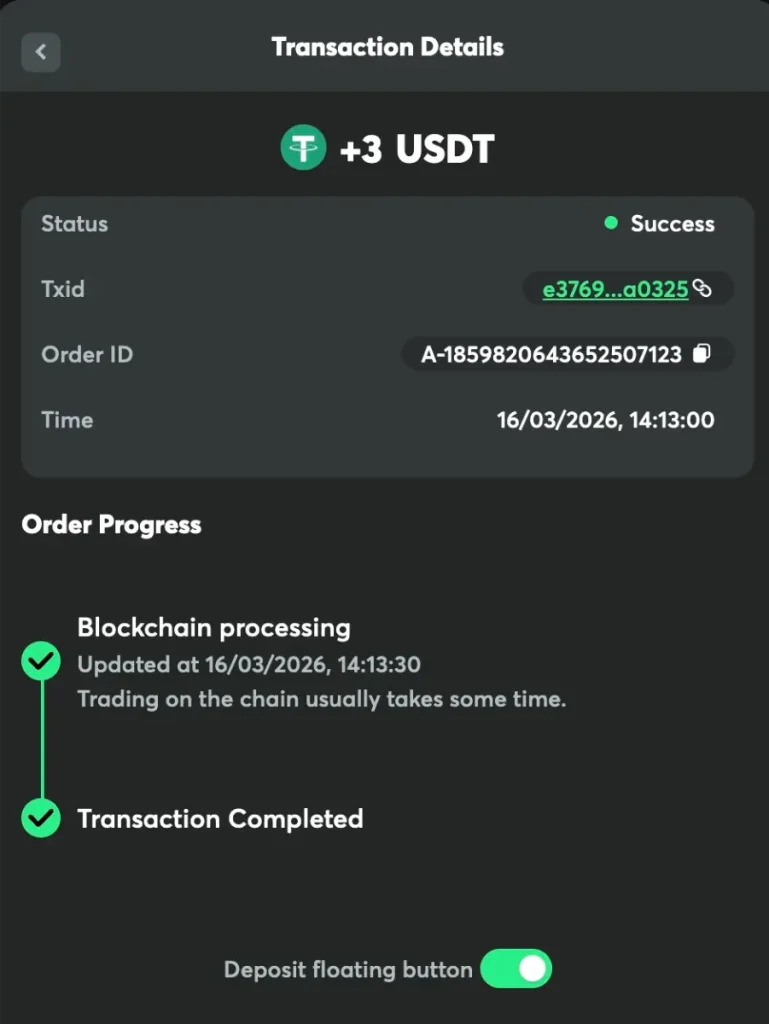Click the chain link icon beside Txid

tap(703, 289)
